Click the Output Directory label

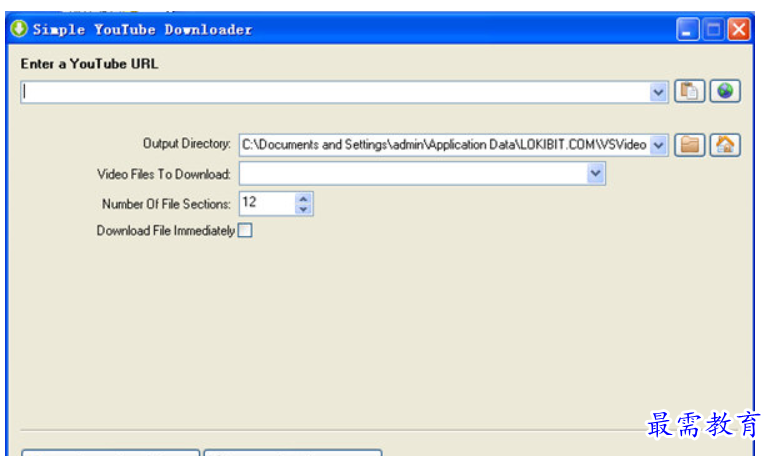[x=186, y=144]
